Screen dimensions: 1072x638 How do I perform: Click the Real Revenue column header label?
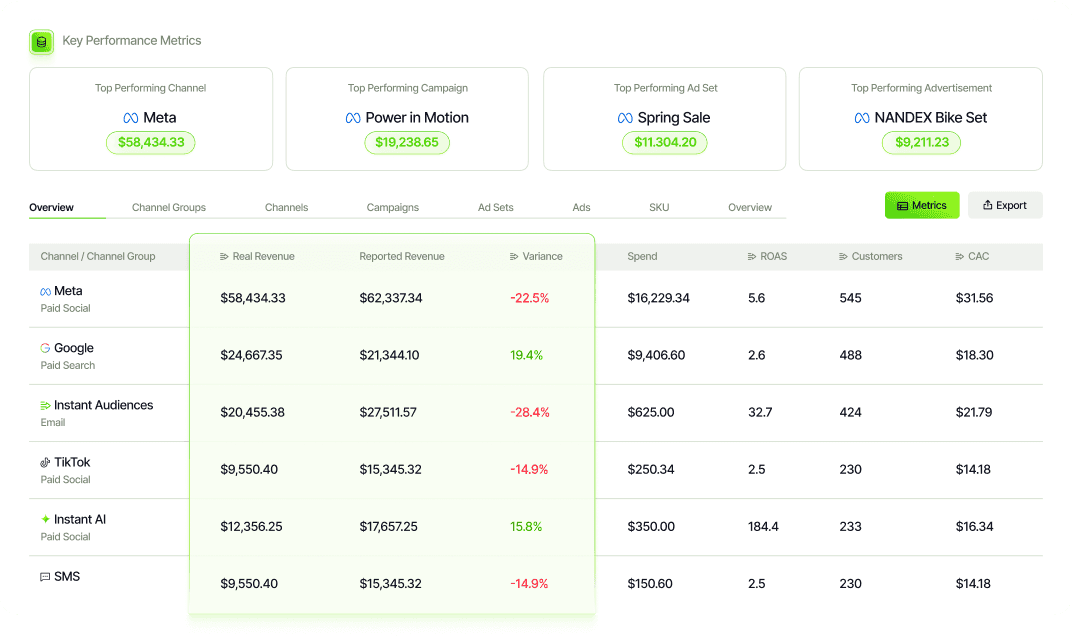[263, 256]
